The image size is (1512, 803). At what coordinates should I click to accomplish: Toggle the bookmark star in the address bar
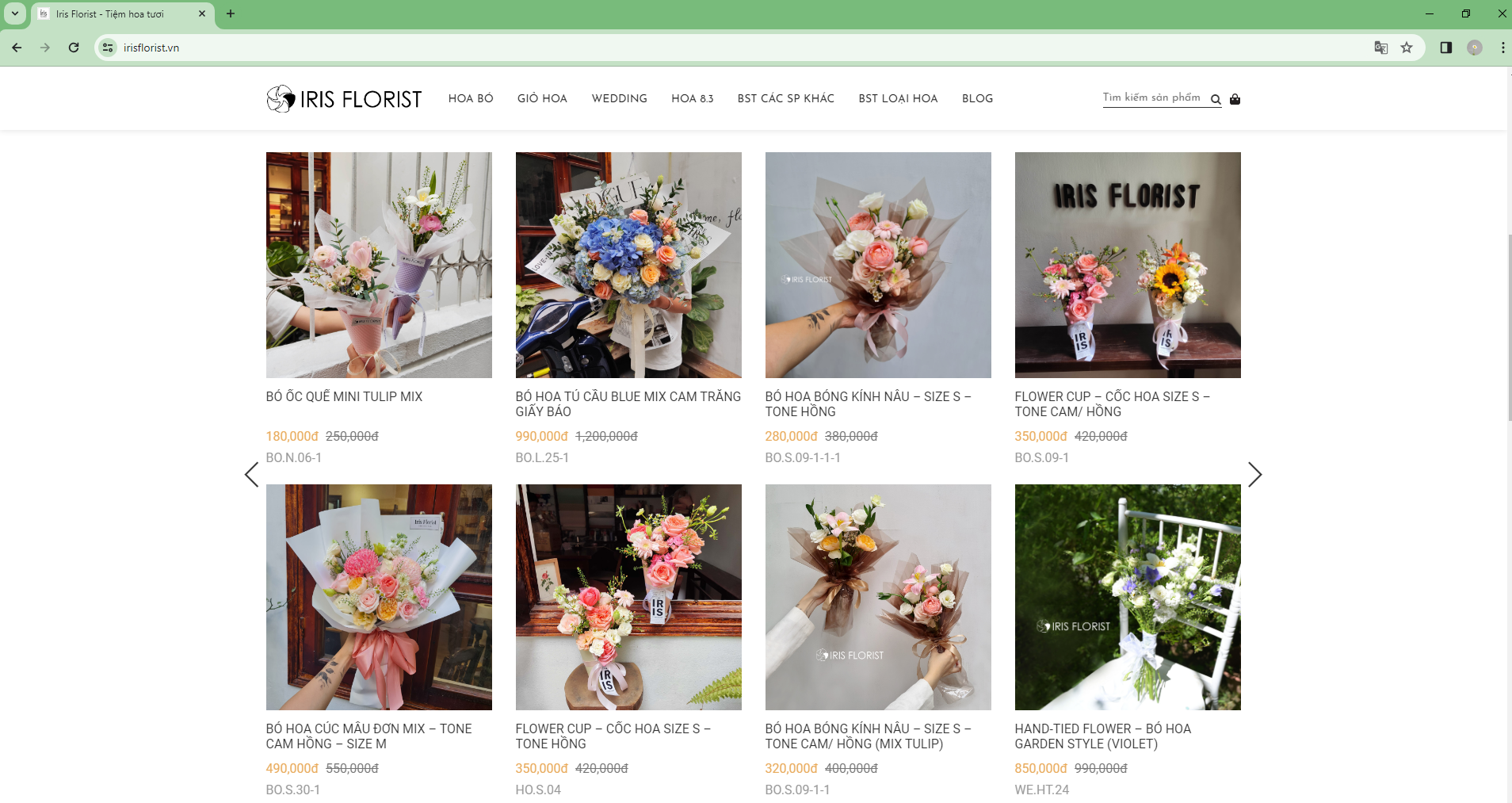tap(1408, 48)
